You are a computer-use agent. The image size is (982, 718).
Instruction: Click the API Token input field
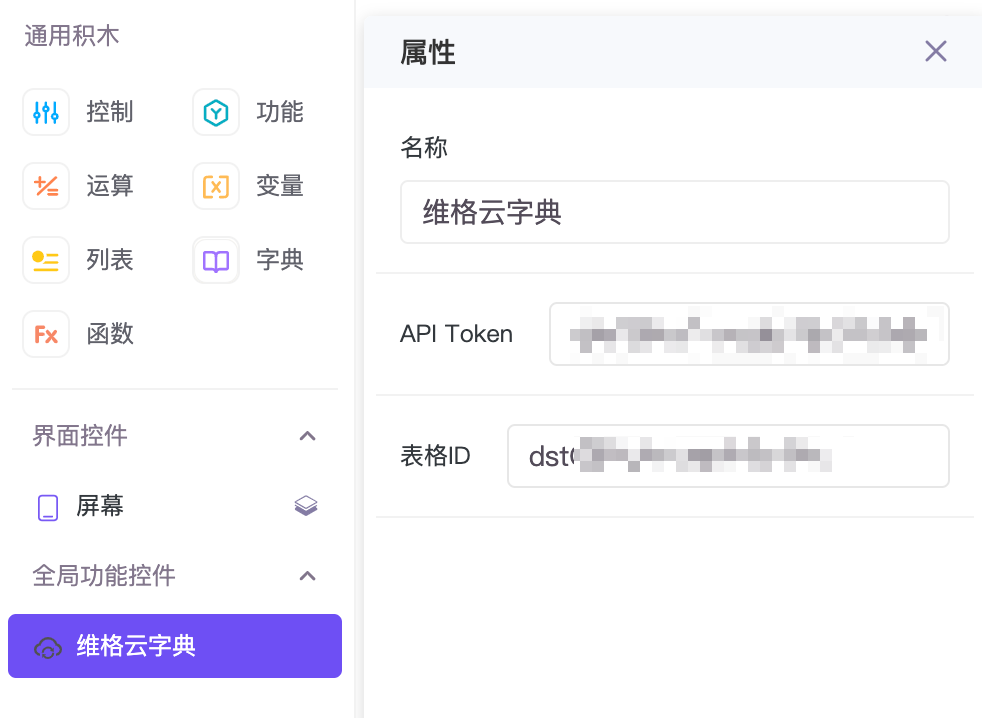point(749,334)
